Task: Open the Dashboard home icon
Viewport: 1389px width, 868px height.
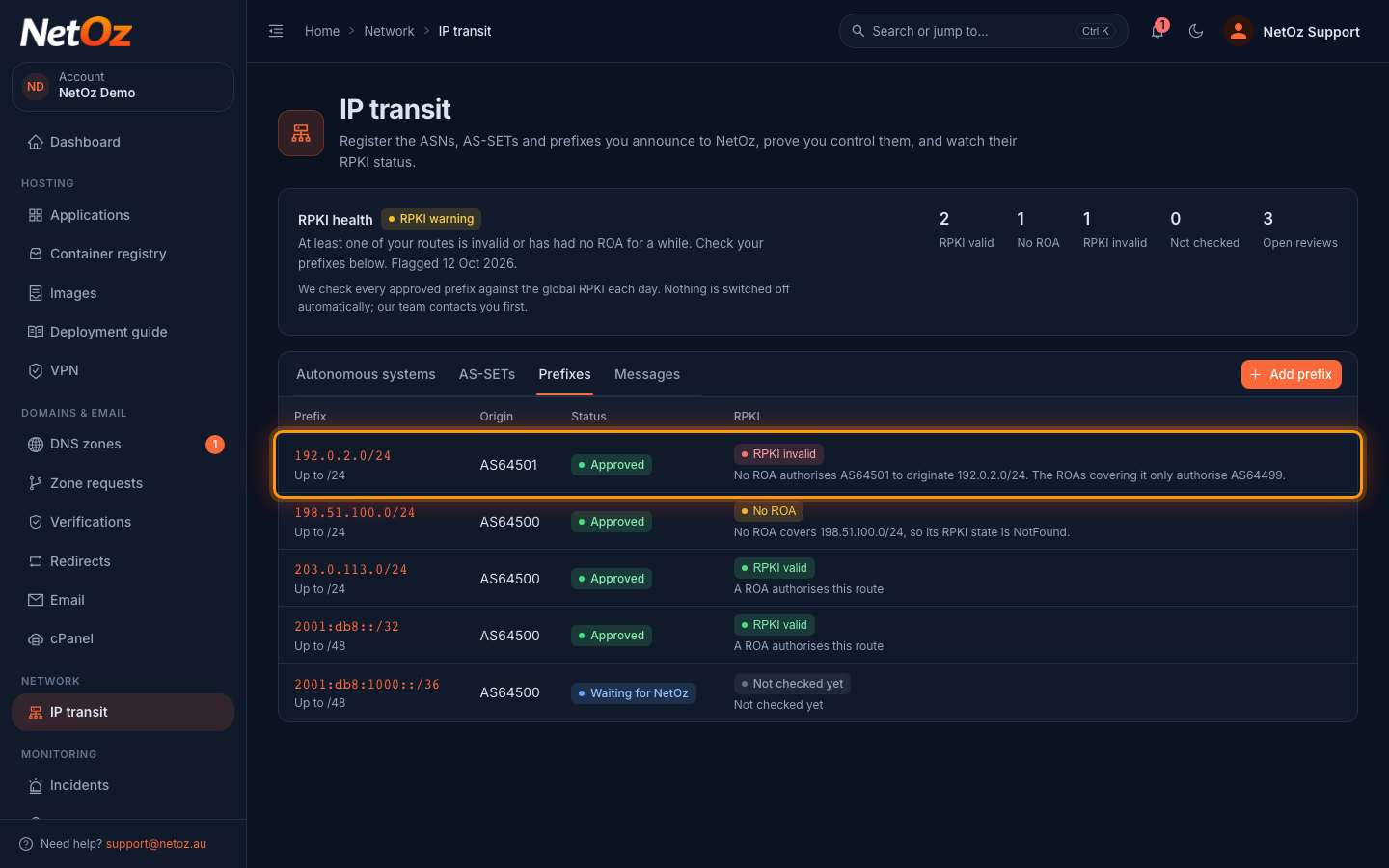Action: [36, 142]
